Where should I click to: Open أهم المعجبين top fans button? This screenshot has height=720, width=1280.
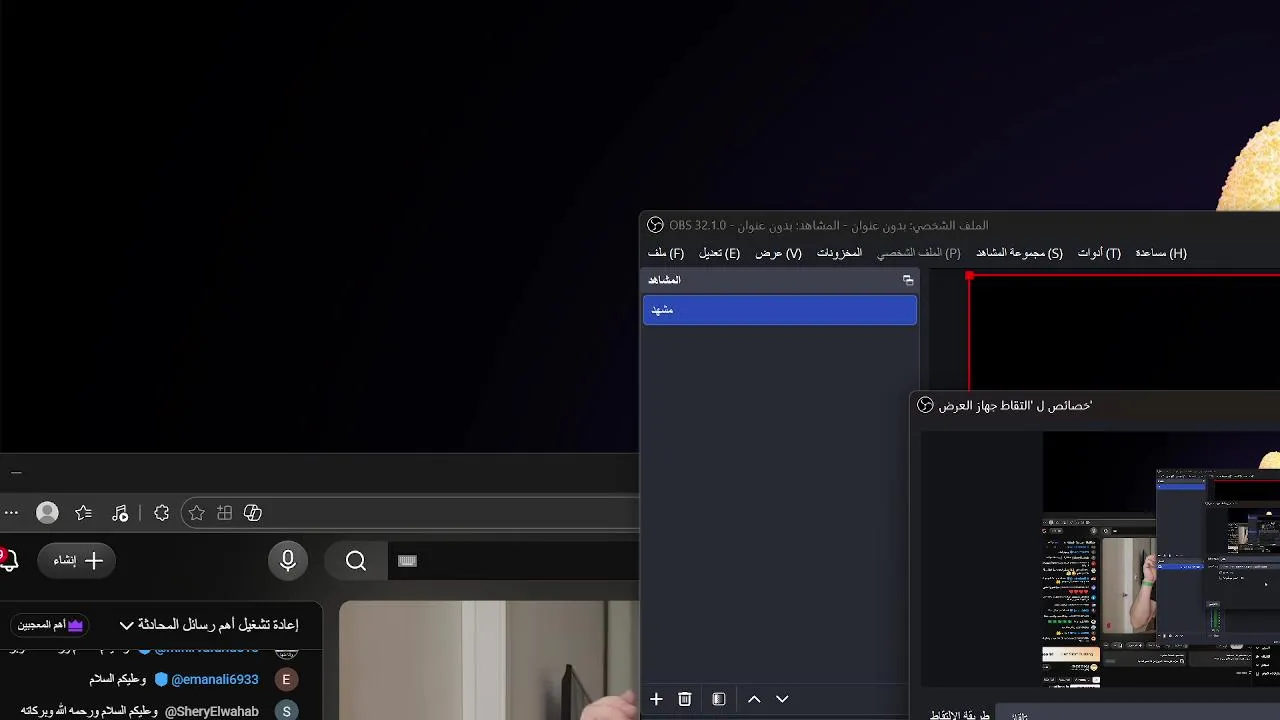pos(50,625)
